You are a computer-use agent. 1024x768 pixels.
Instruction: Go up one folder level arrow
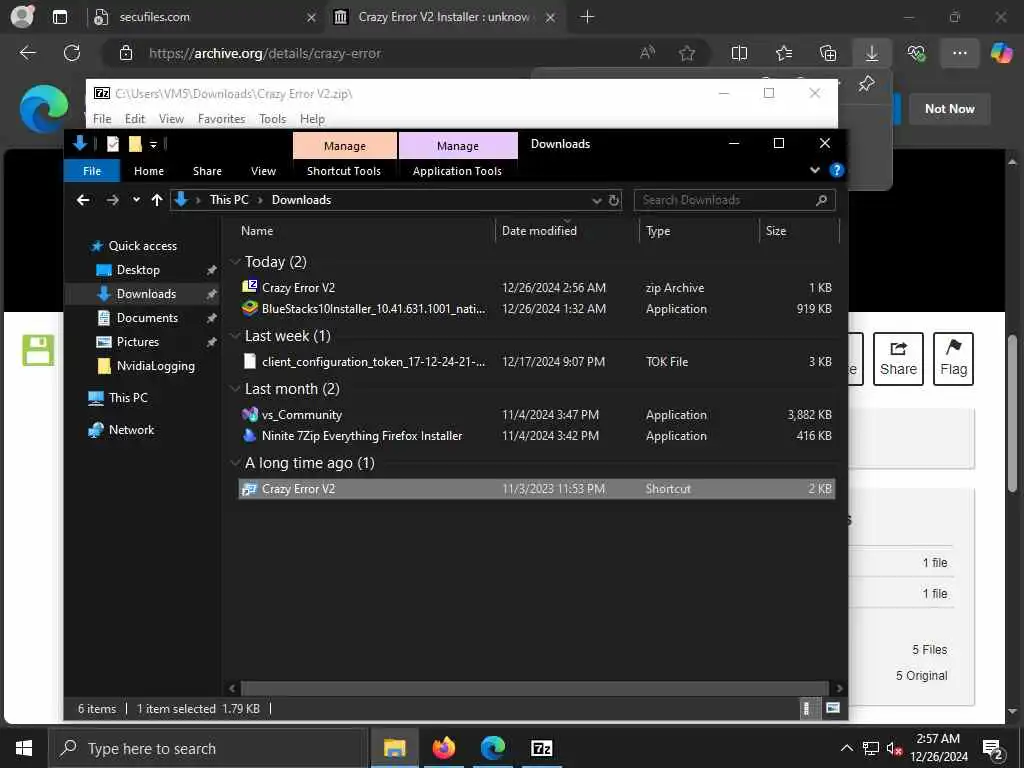click(157, 200)
